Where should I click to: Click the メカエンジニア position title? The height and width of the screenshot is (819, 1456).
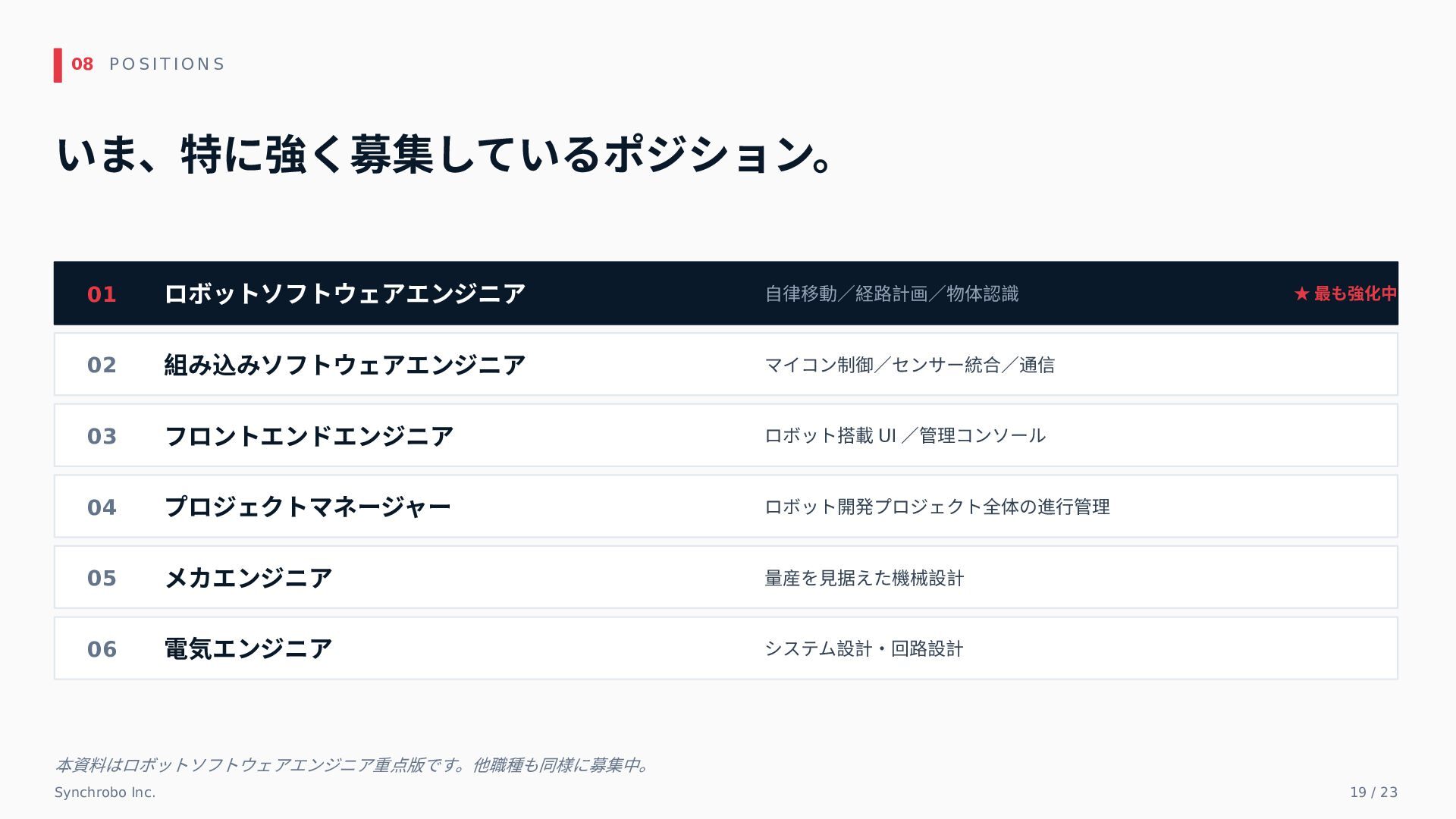coord(248,578)
